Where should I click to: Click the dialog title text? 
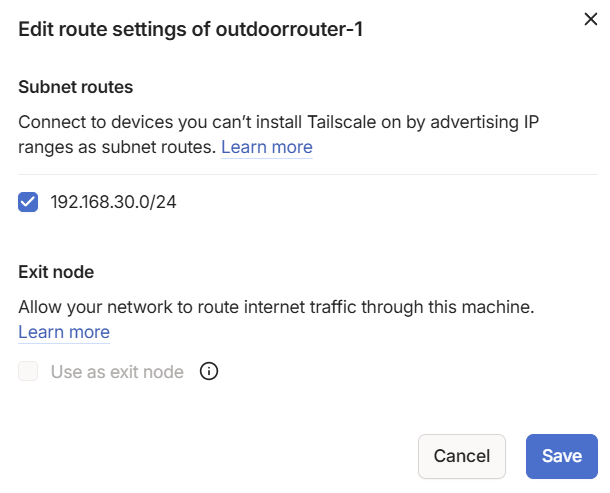pos(190,30)
